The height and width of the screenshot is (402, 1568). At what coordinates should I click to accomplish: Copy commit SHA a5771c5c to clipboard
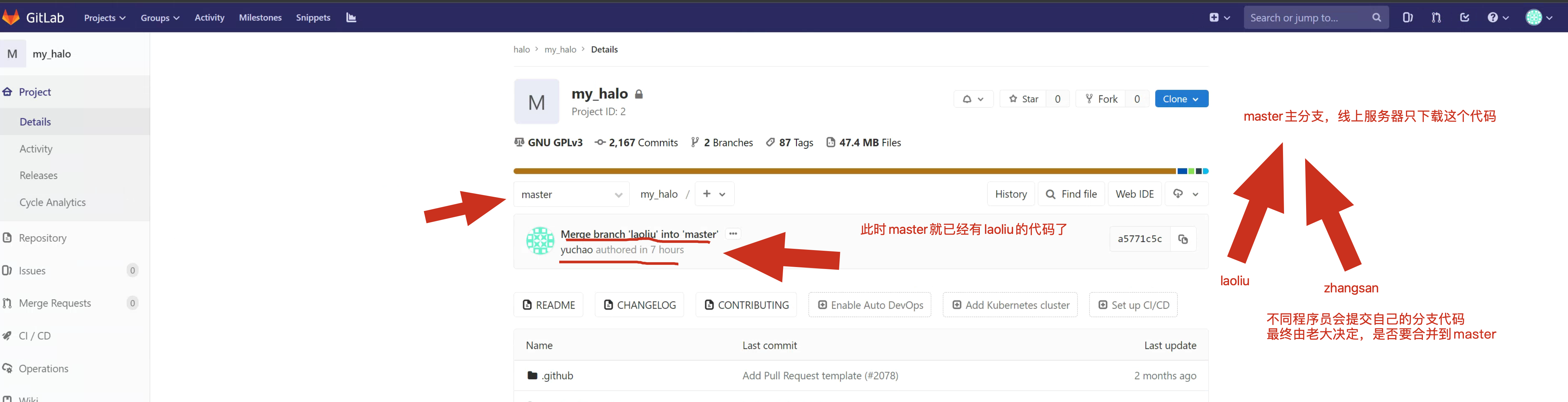pos(1183,239)
